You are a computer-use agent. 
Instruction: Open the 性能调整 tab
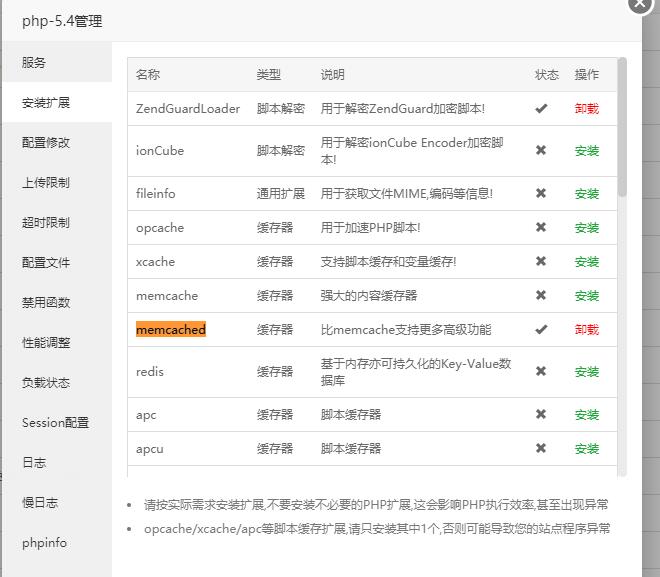(47, 343)
